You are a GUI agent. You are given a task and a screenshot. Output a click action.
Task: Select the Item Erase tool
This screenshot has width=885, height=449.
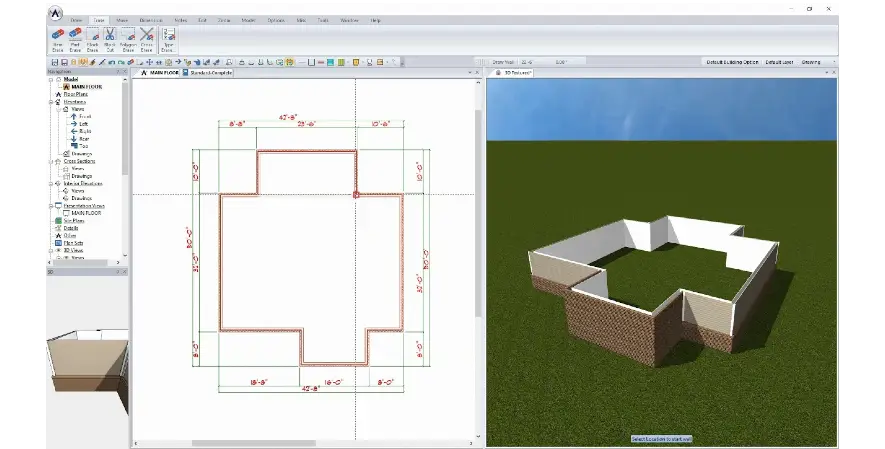coord(58,40)
